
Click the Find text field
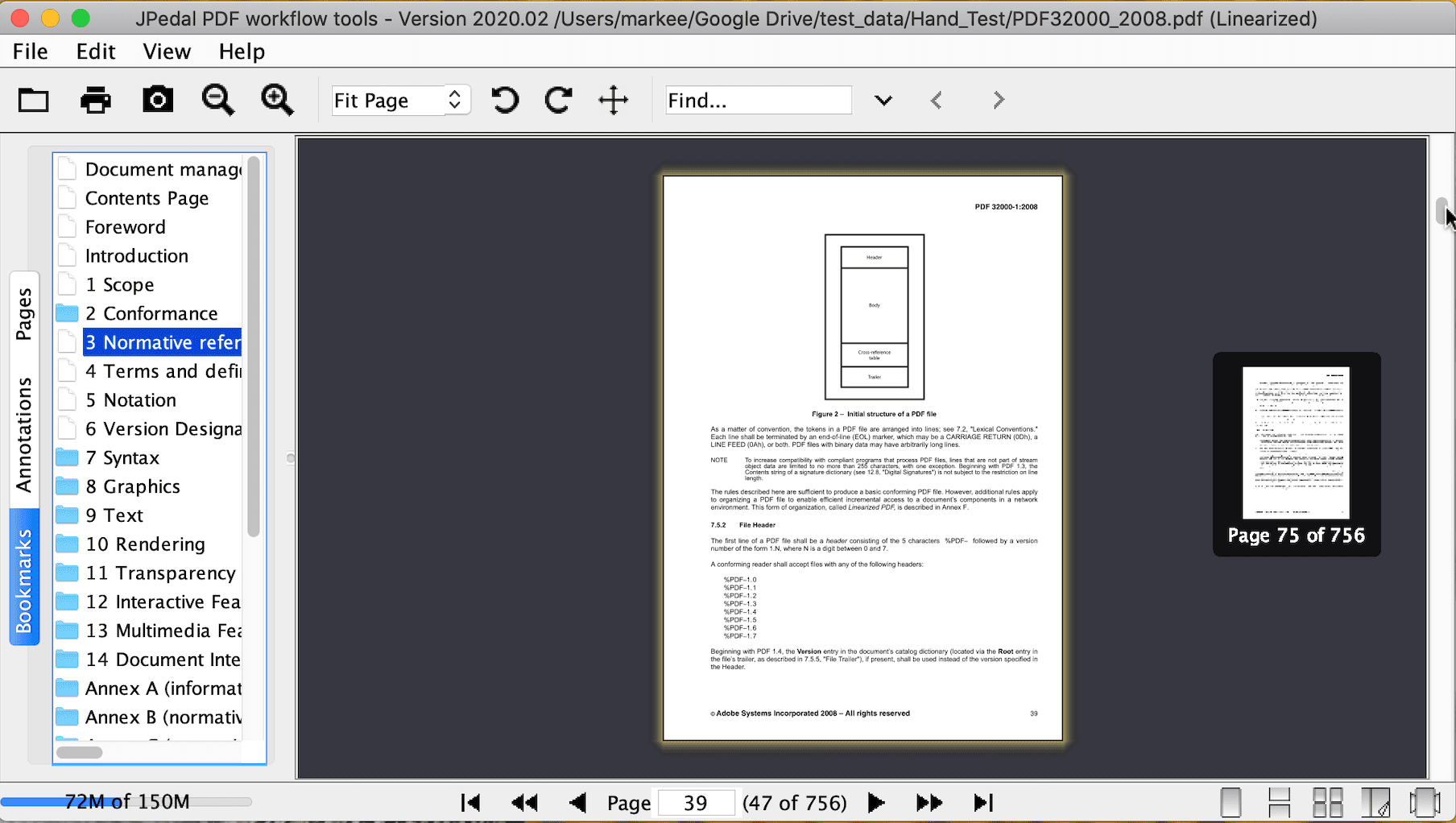[x=759, y=100]
